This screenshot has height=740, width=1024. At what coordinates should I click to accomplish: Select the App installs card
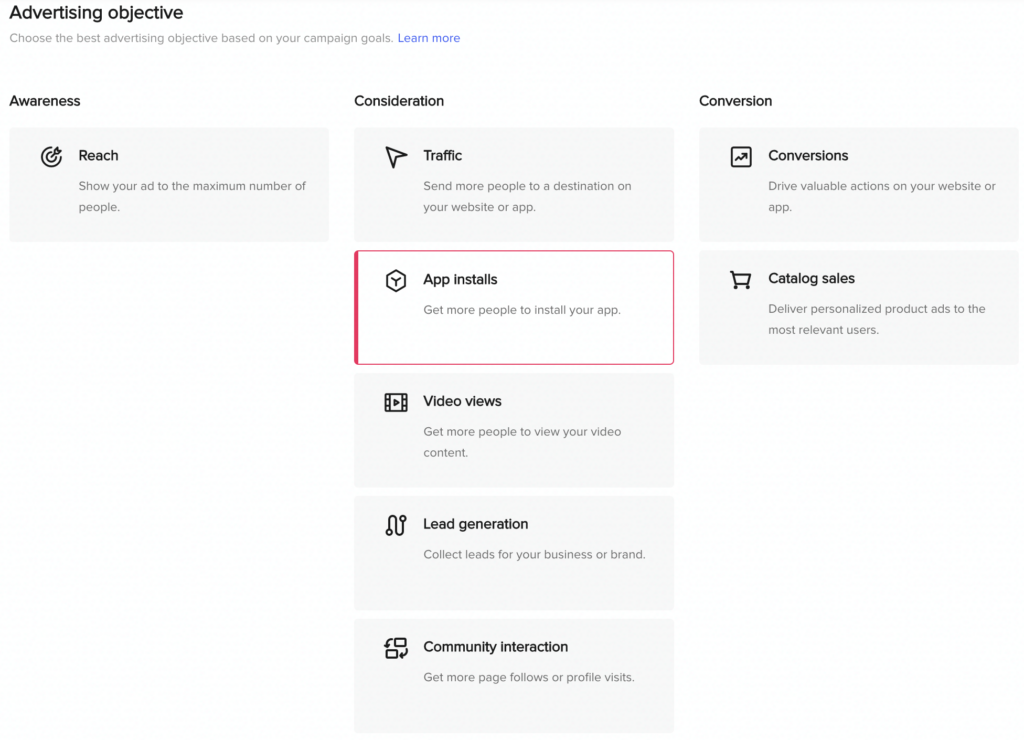click(513, 307)
